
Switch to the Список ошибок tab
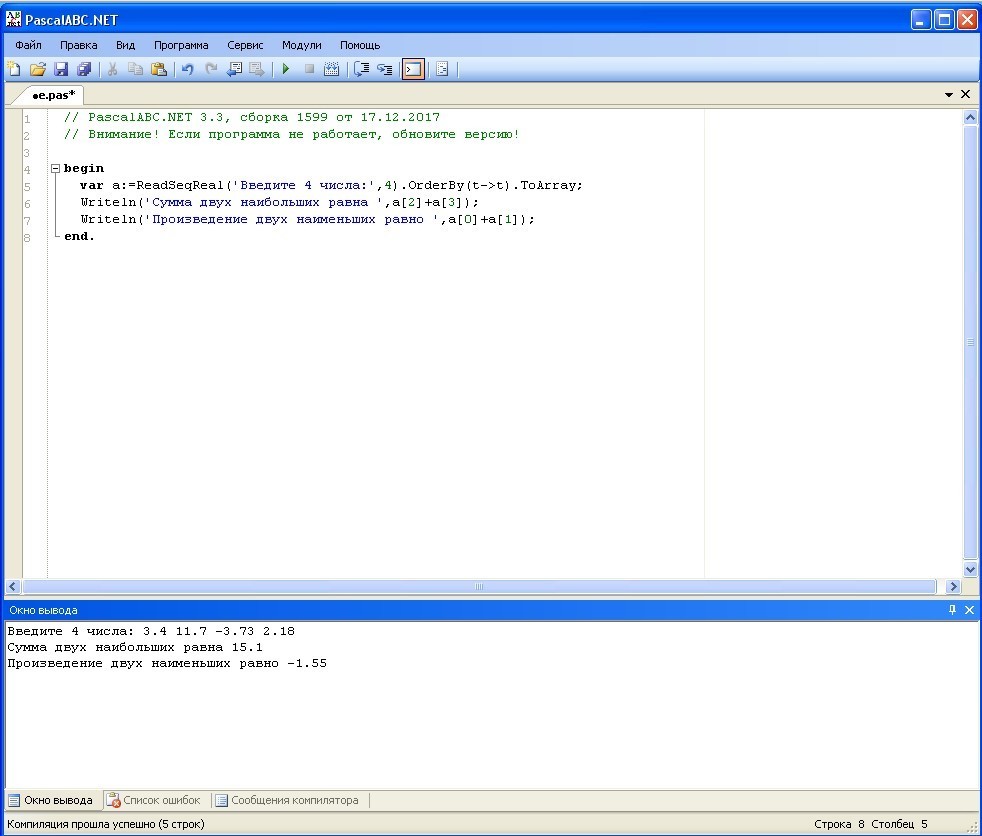tap(155, 800)
